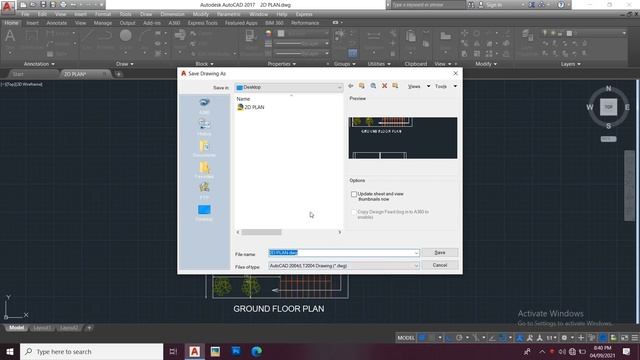Click the new drawing plus tab button

pyautogui.click(x=118, y=74)
